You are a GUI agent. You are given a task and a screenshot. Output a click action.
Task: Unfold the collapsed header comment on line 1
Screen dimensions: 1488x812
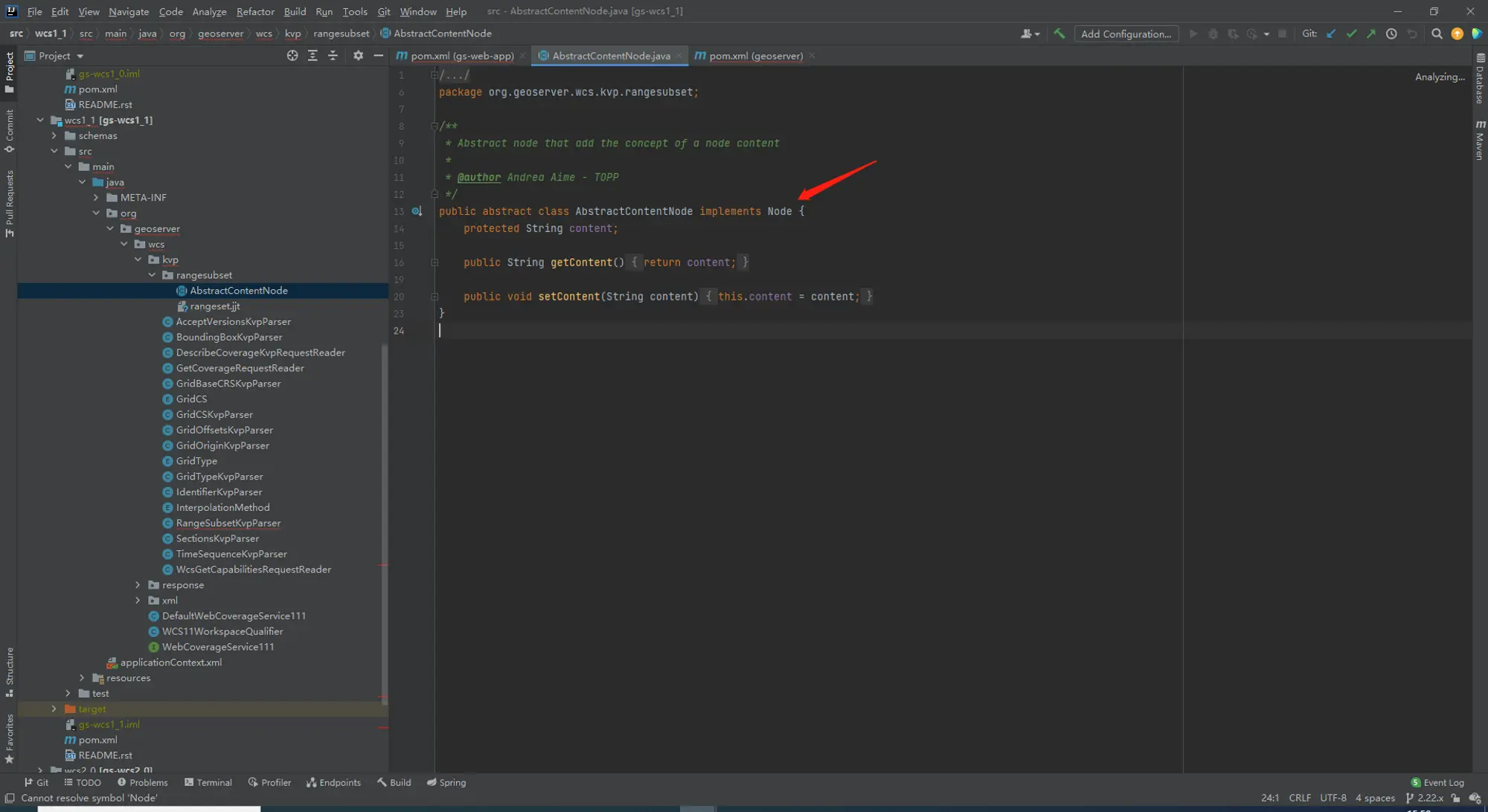(434, 75)
